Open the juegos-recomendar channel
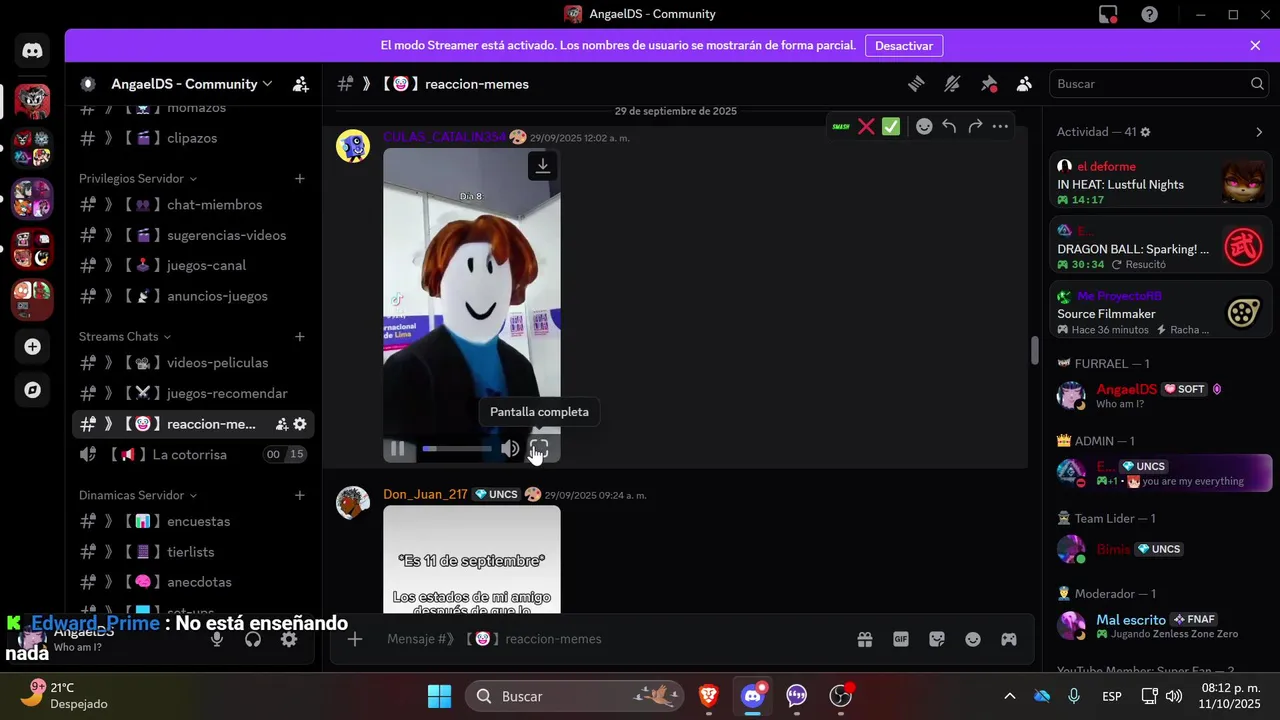 (x=192, y=393)
